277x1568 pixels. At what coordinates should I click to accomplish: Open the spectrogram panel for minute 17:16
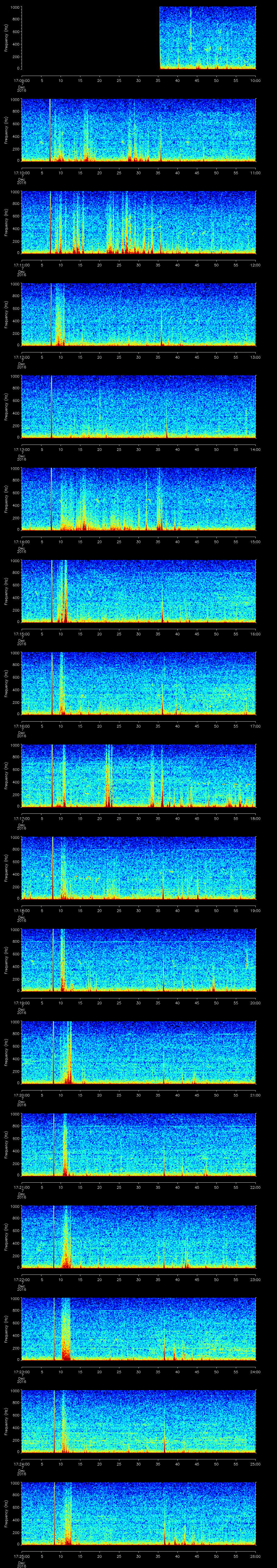click(139, 683)
